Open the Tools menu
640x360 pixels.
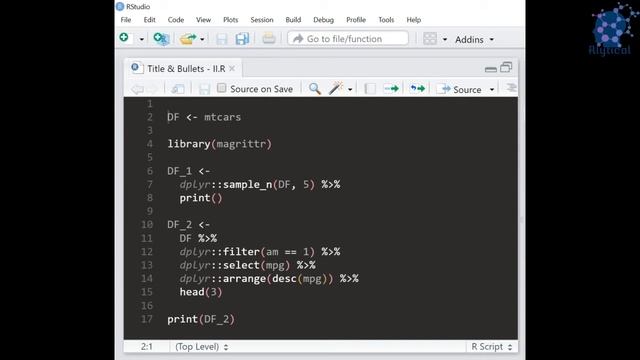pyautogui.click(x=386, y=20)
